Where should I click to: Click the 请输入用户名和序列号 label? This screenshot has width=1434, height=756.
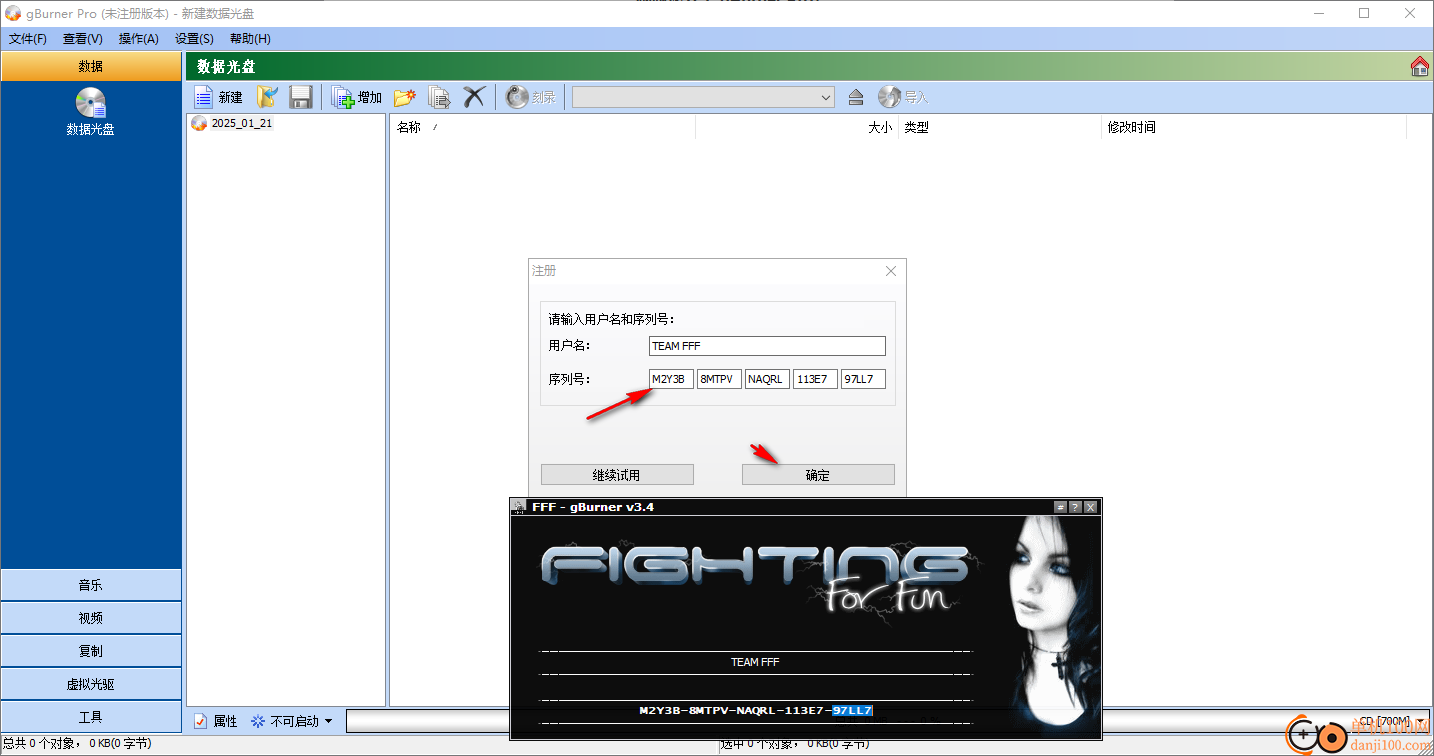pos(611,320)
